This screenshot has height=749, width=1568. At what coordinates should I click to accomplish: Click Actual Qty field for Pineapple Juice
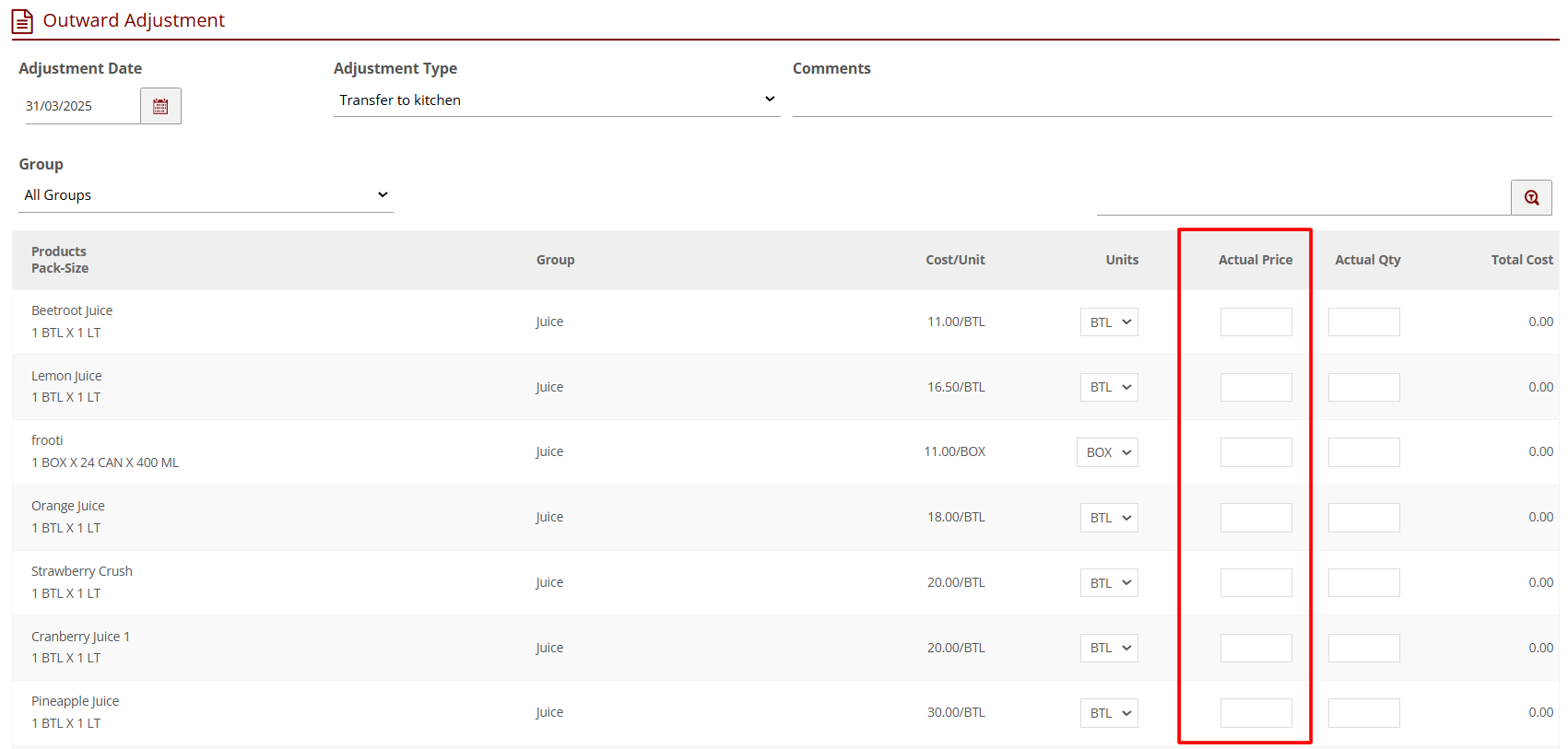click(x=1363, y=713)
